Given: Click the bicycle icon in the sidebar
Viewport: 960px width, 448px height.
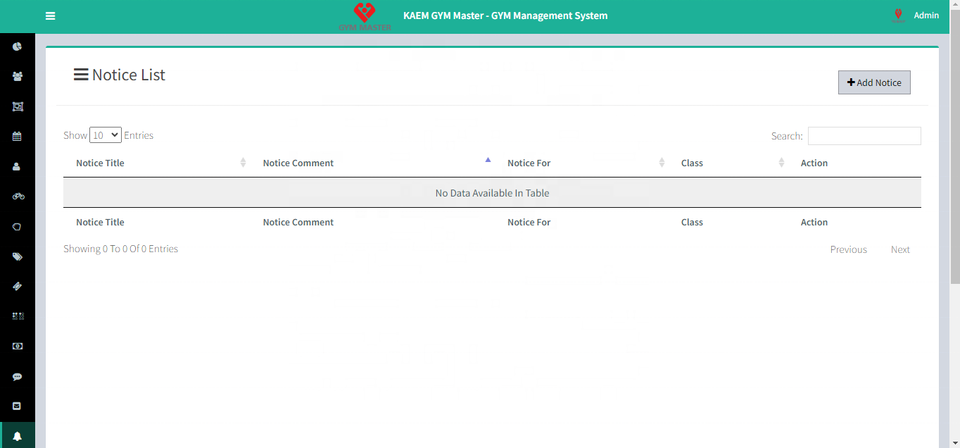Looking at the screenshot, I should coord(17,196).
